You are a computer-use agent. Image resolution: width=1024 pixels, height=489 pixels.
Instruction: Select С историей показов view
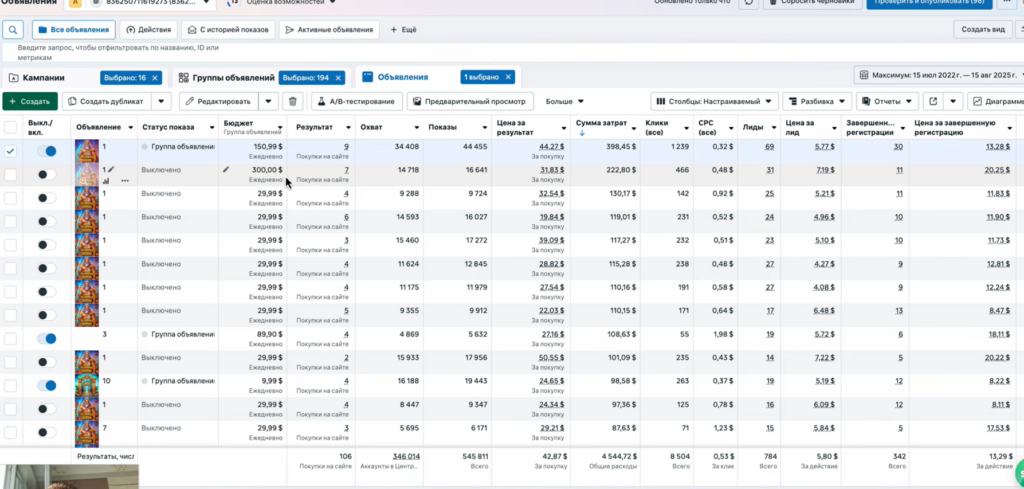(228, 29)
